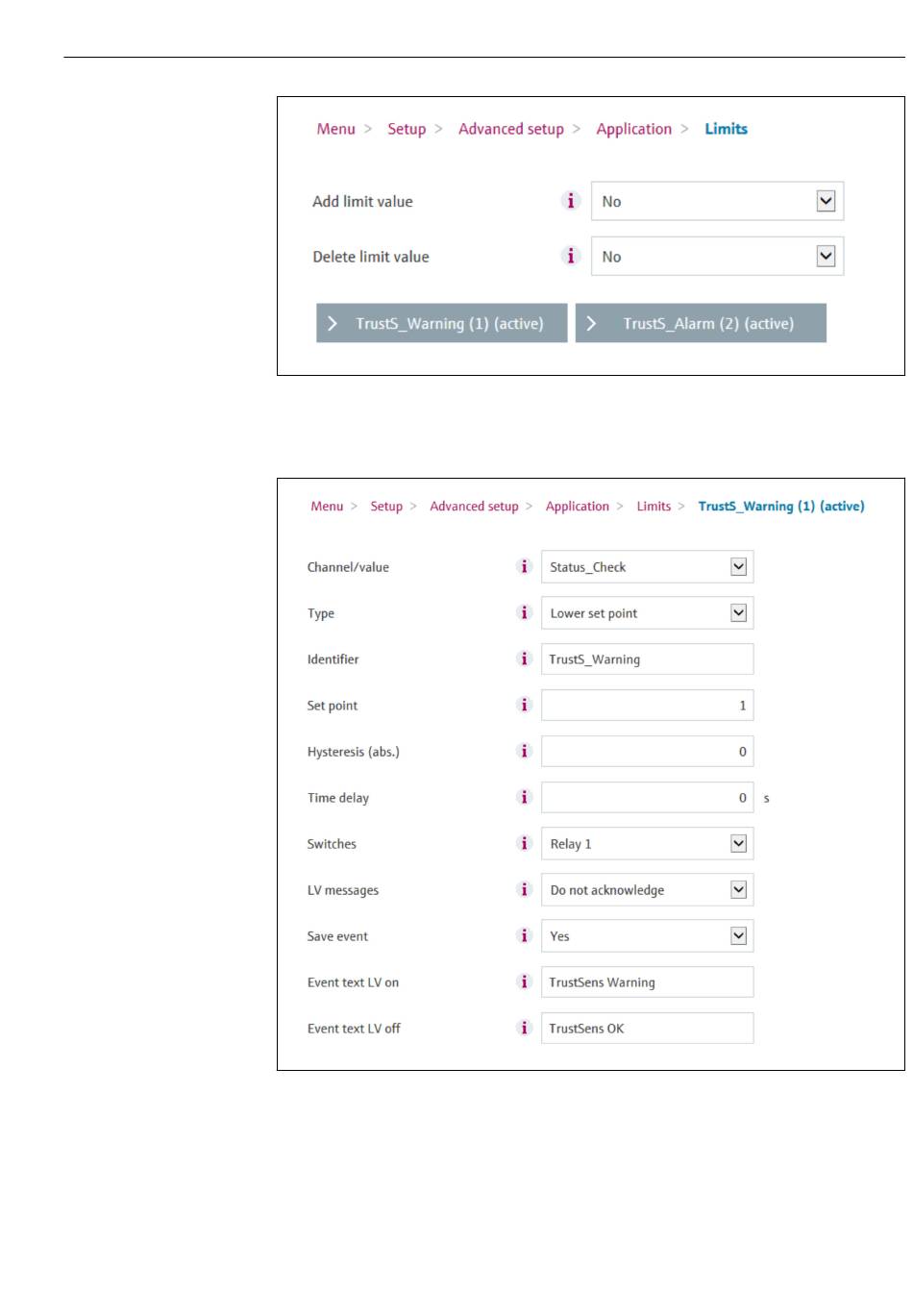913x1316 pixels.
Task: Go to Setup in upper breadcrumb
Action: [407, 129]
